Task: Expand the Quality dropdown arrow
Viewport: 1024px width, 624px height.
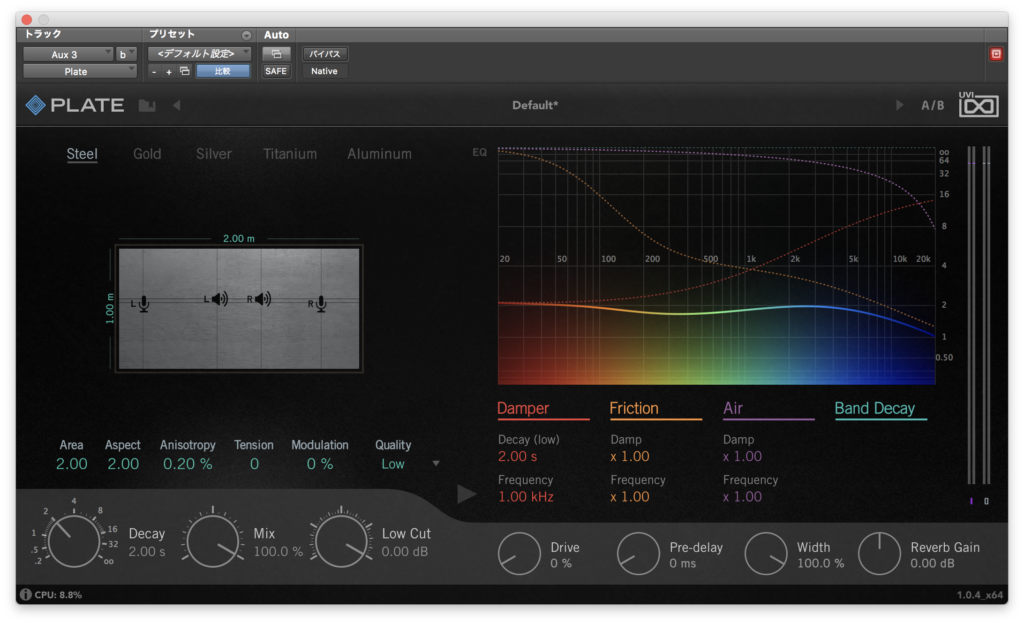Action: point(436,463)
